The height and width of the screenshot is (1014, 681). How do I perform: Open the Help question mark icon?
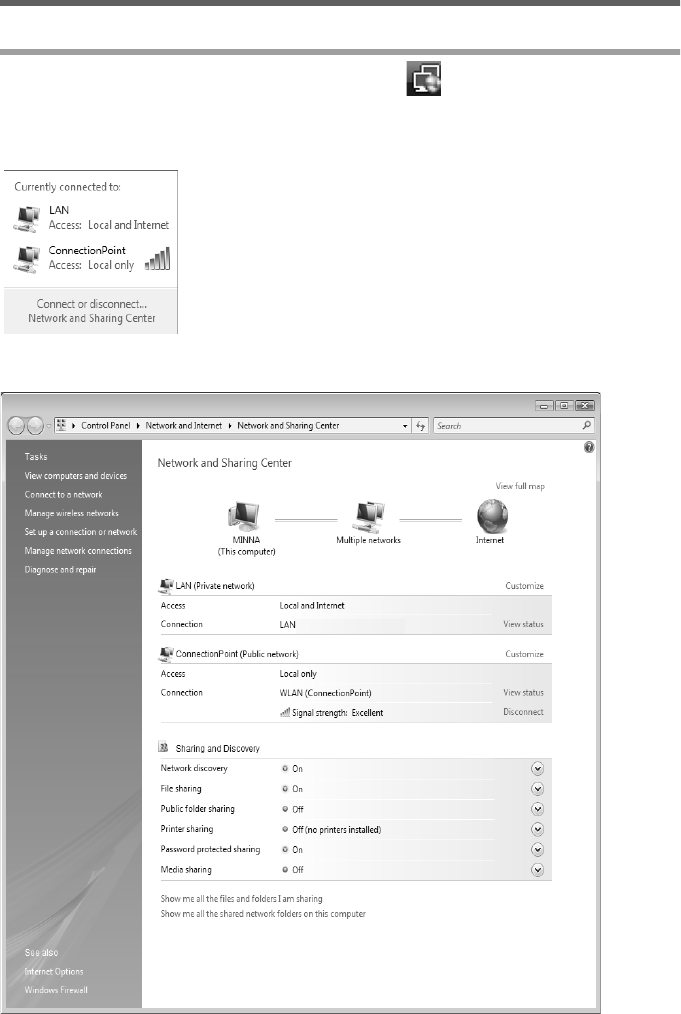pos(589,447)
